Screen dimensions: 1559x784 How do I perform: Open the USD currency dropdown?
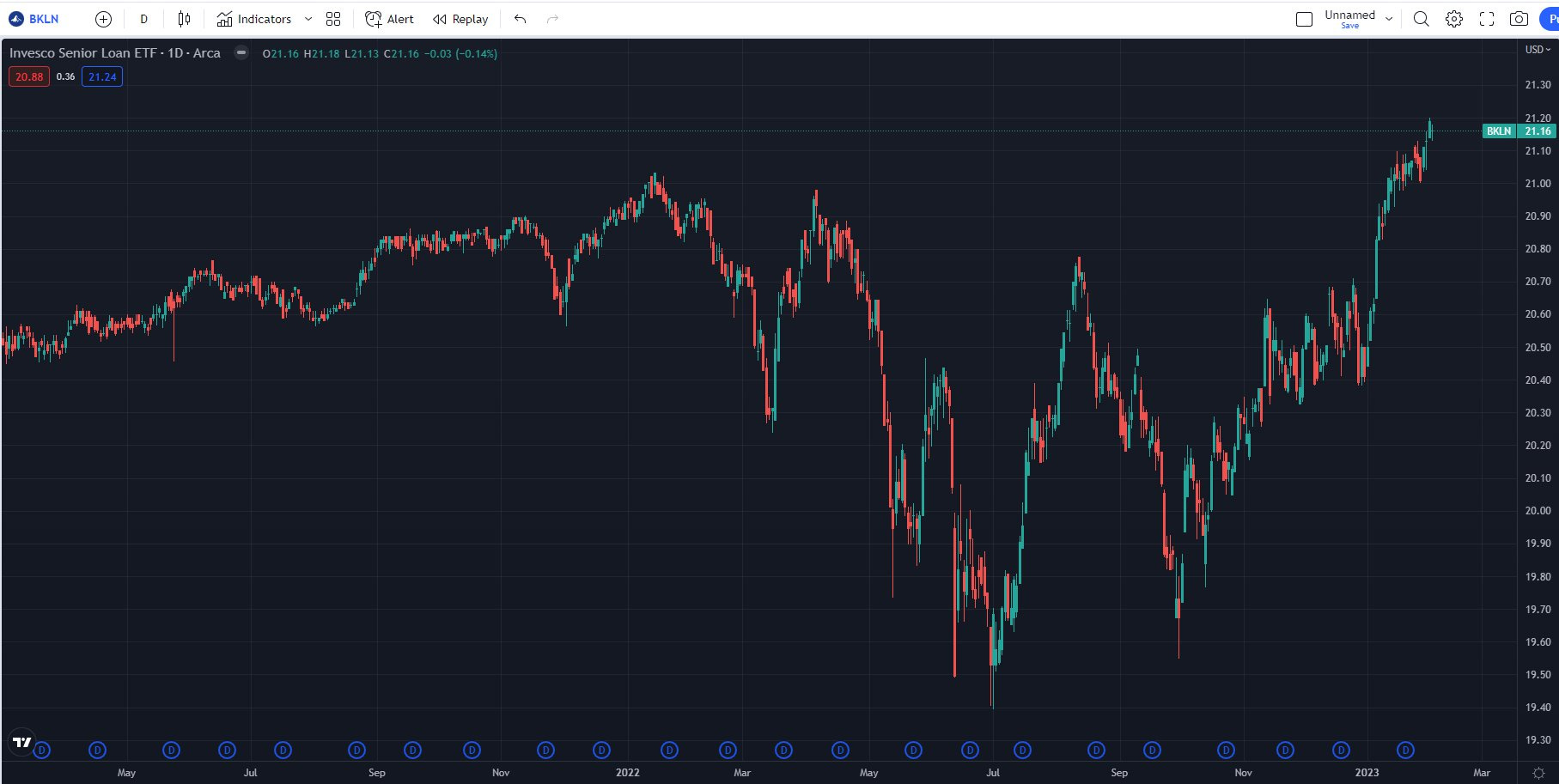coord(1538,50)
